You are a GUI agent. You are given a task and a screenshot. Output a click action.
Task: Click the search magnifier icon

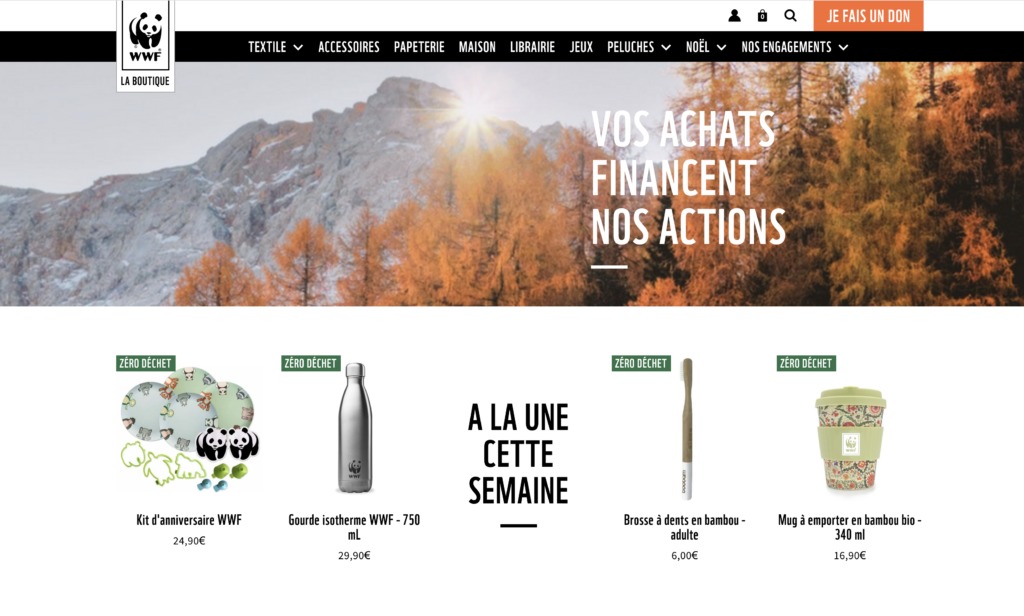click(x=790, y=16)
